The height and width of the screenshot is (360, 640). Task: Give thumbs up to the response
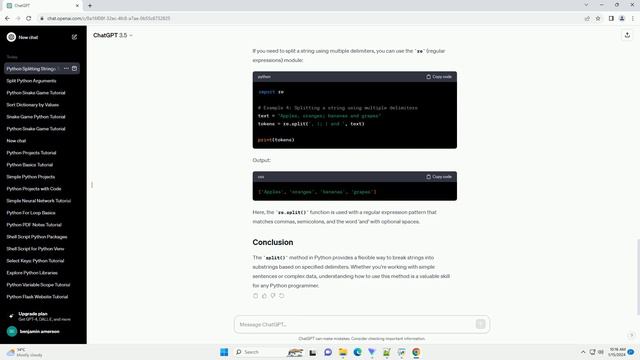pyautogui.click(x=264, y=296)
